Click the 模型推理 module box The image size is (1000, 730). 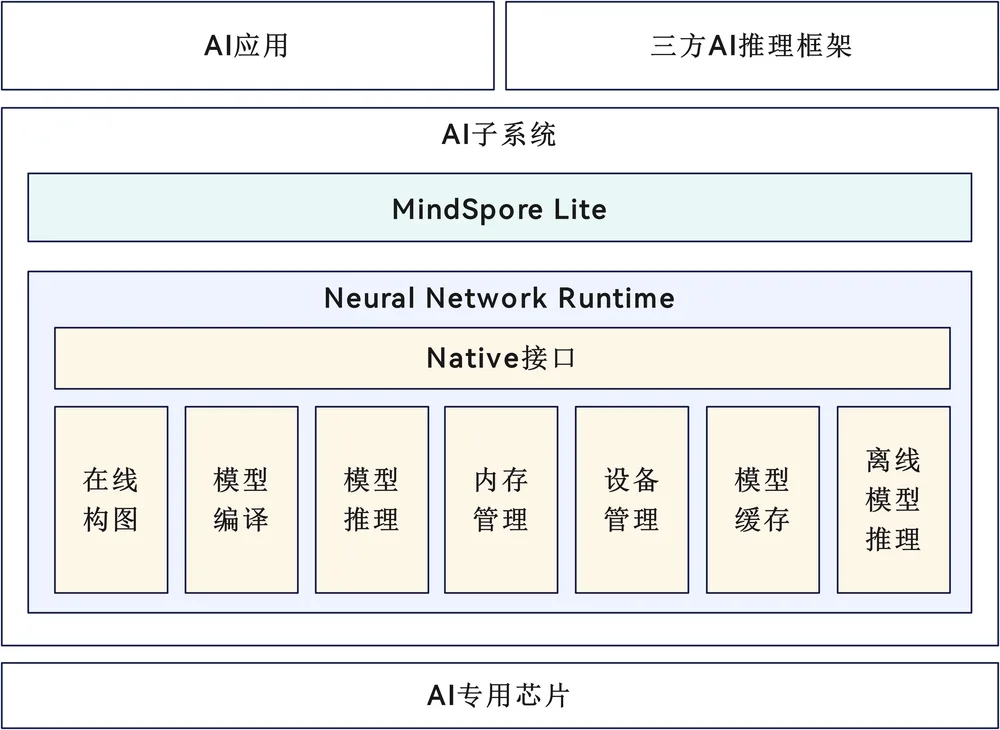(372, 500)
